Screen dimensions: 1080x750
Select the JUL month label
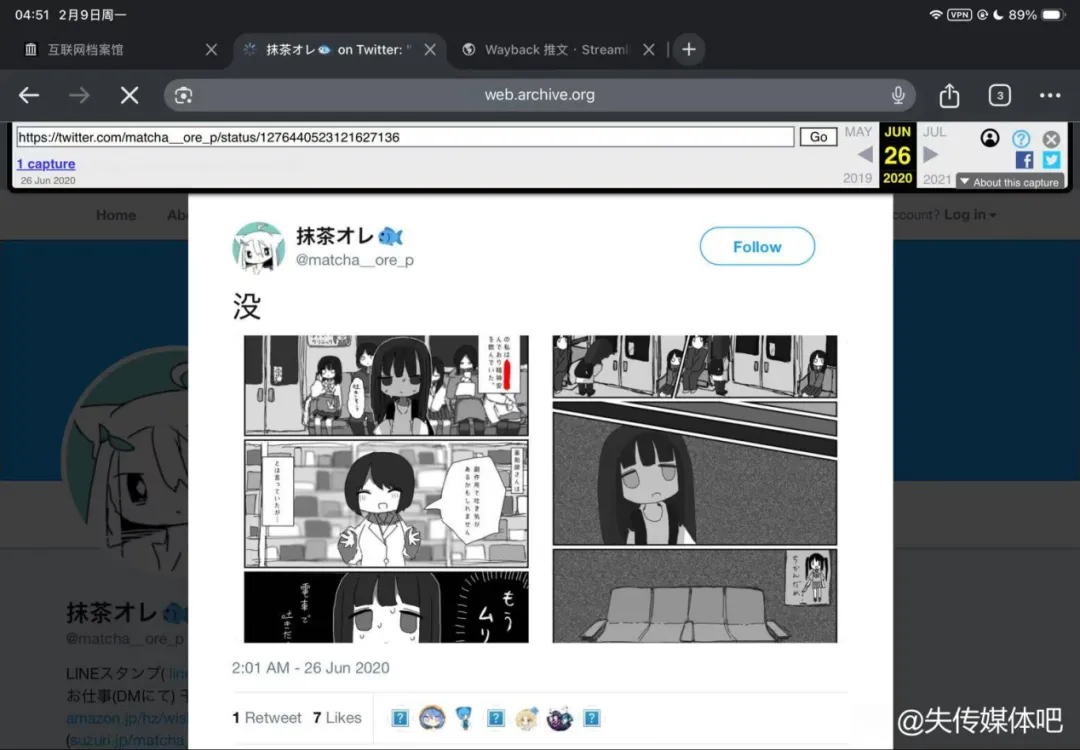(935, 132)
